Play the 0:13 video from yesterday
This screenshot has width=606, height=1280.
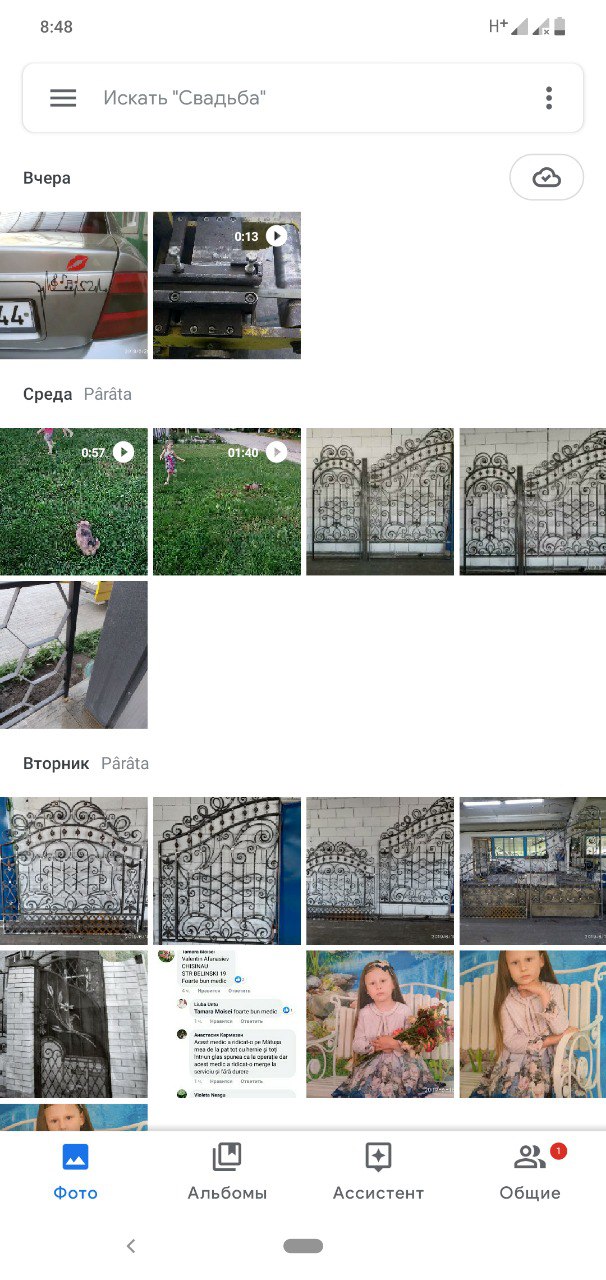coord(227,285)
